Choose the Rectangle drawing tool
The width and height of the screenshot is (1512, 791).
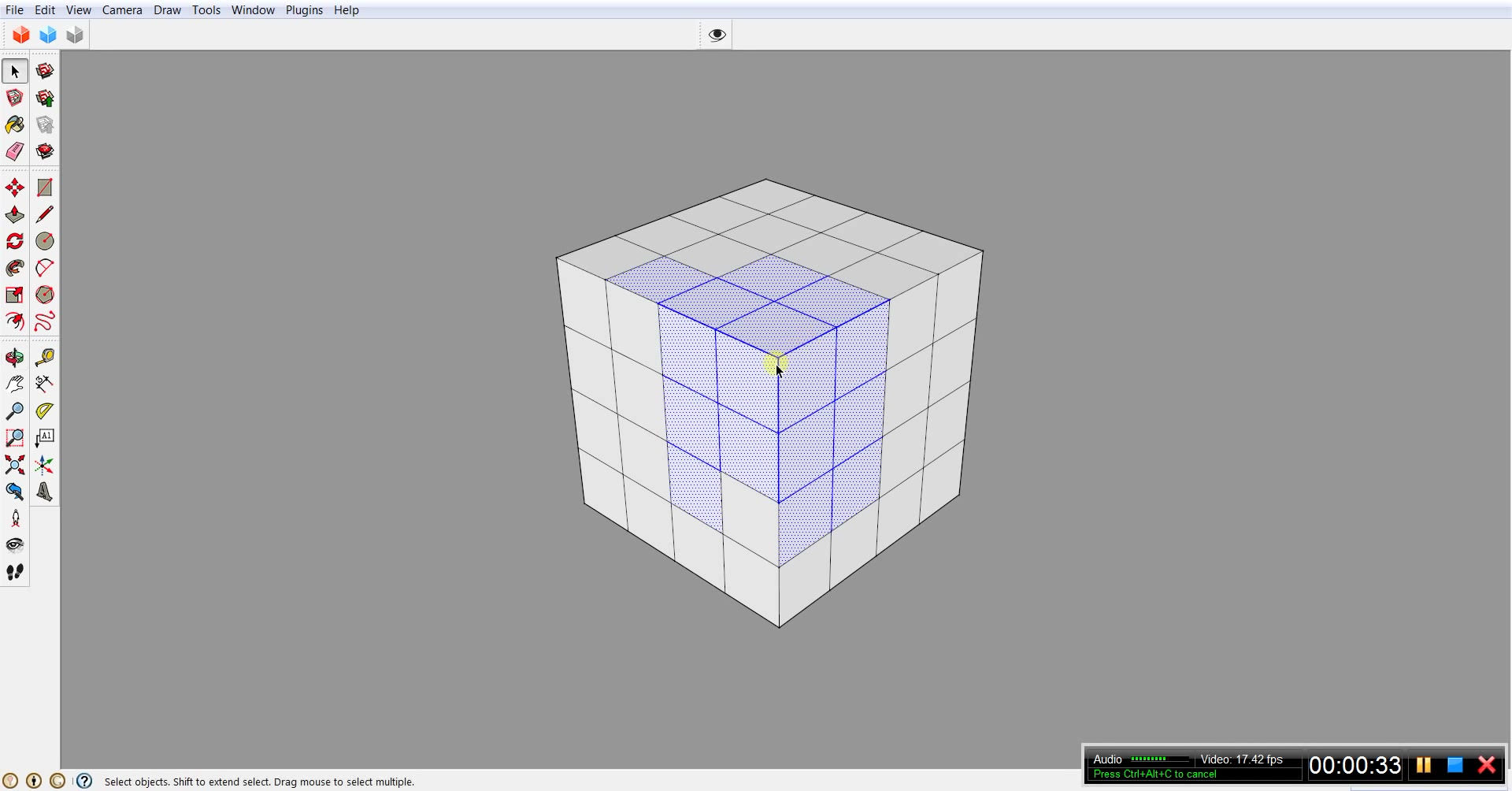click(45, 188)
